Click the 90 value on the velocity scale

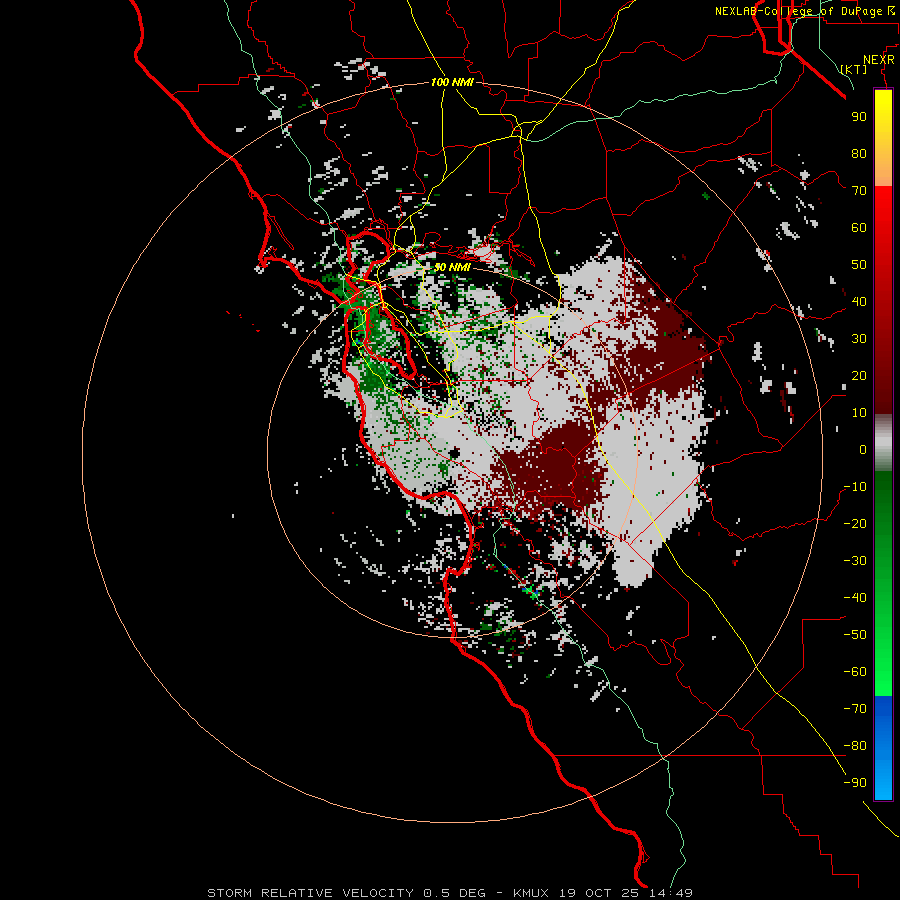859,117
